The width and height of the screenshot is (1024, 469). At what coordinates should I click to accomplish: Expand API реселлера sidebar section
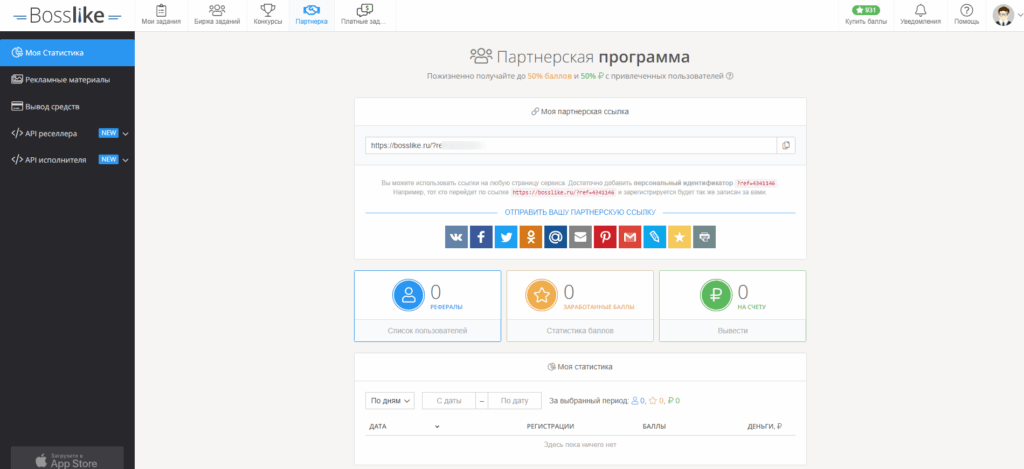[x=67, y=133]
